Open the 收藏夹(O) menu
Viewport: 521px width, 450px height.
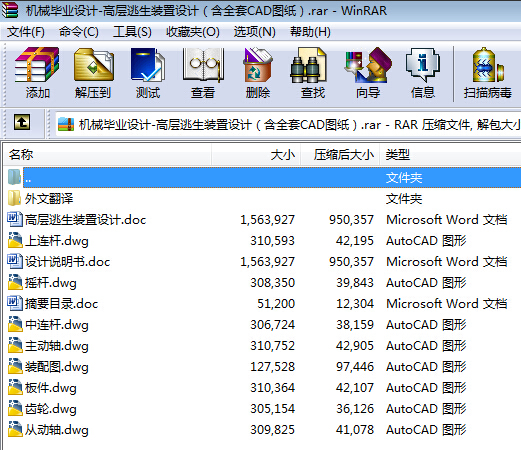193,32
